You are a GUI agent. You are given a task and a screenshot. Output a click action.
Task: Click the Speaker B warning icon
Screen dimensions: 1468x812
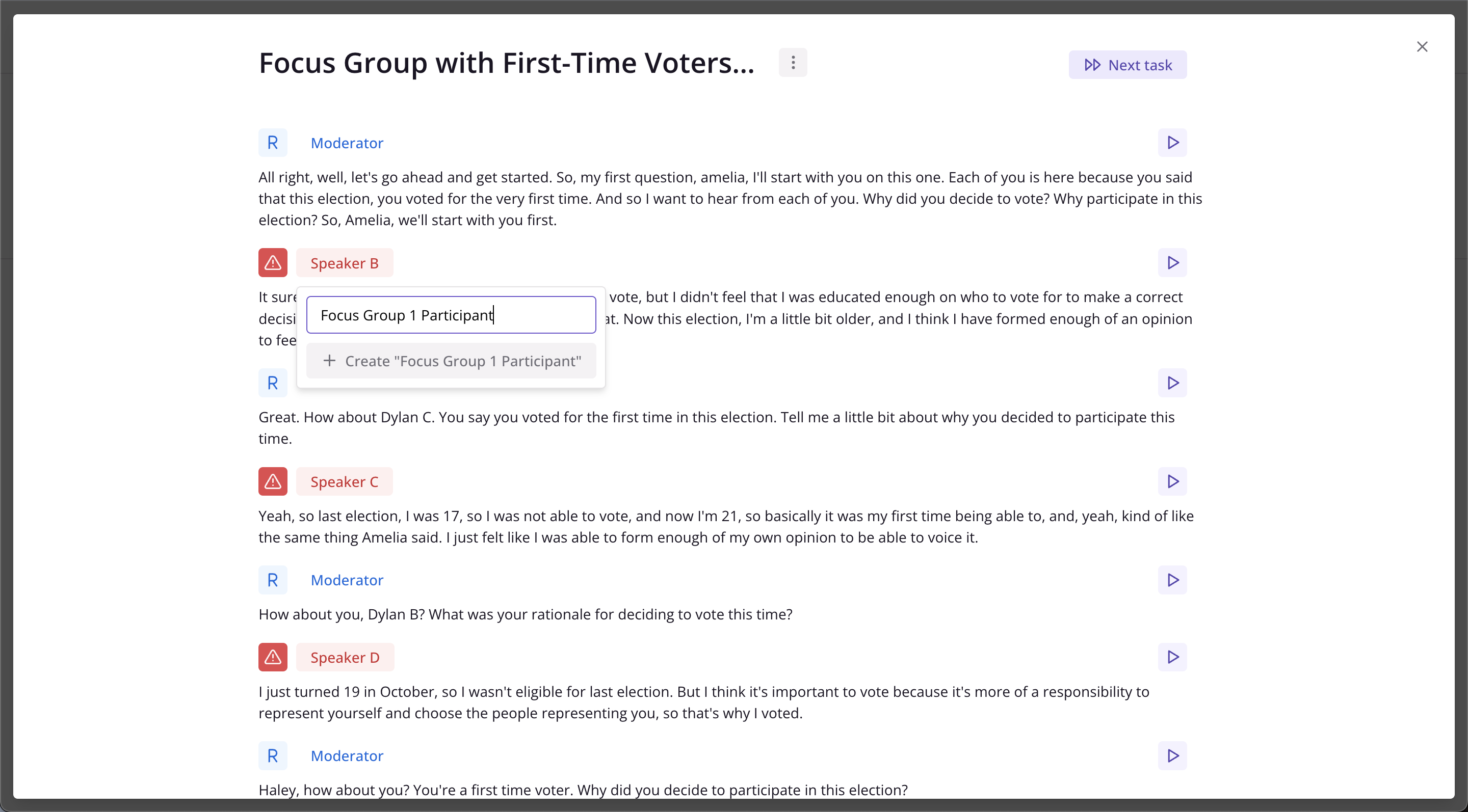(273, 262)
